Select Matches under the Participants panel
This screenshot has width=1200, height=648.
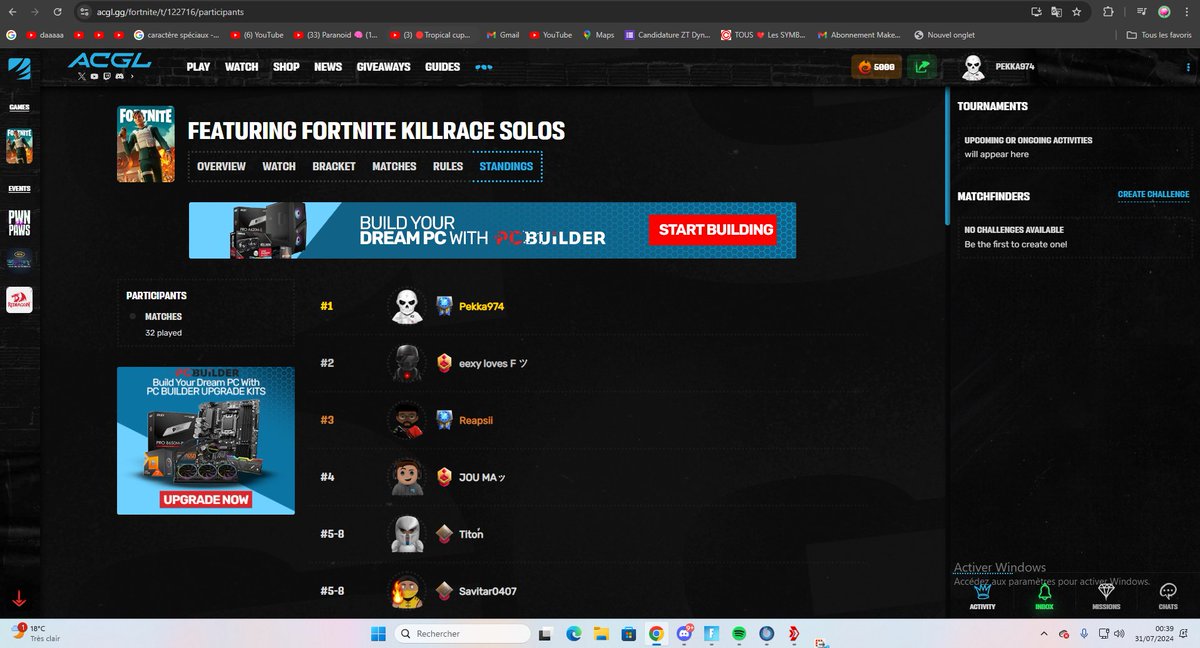pyautogui.click(x=163, y=316)
